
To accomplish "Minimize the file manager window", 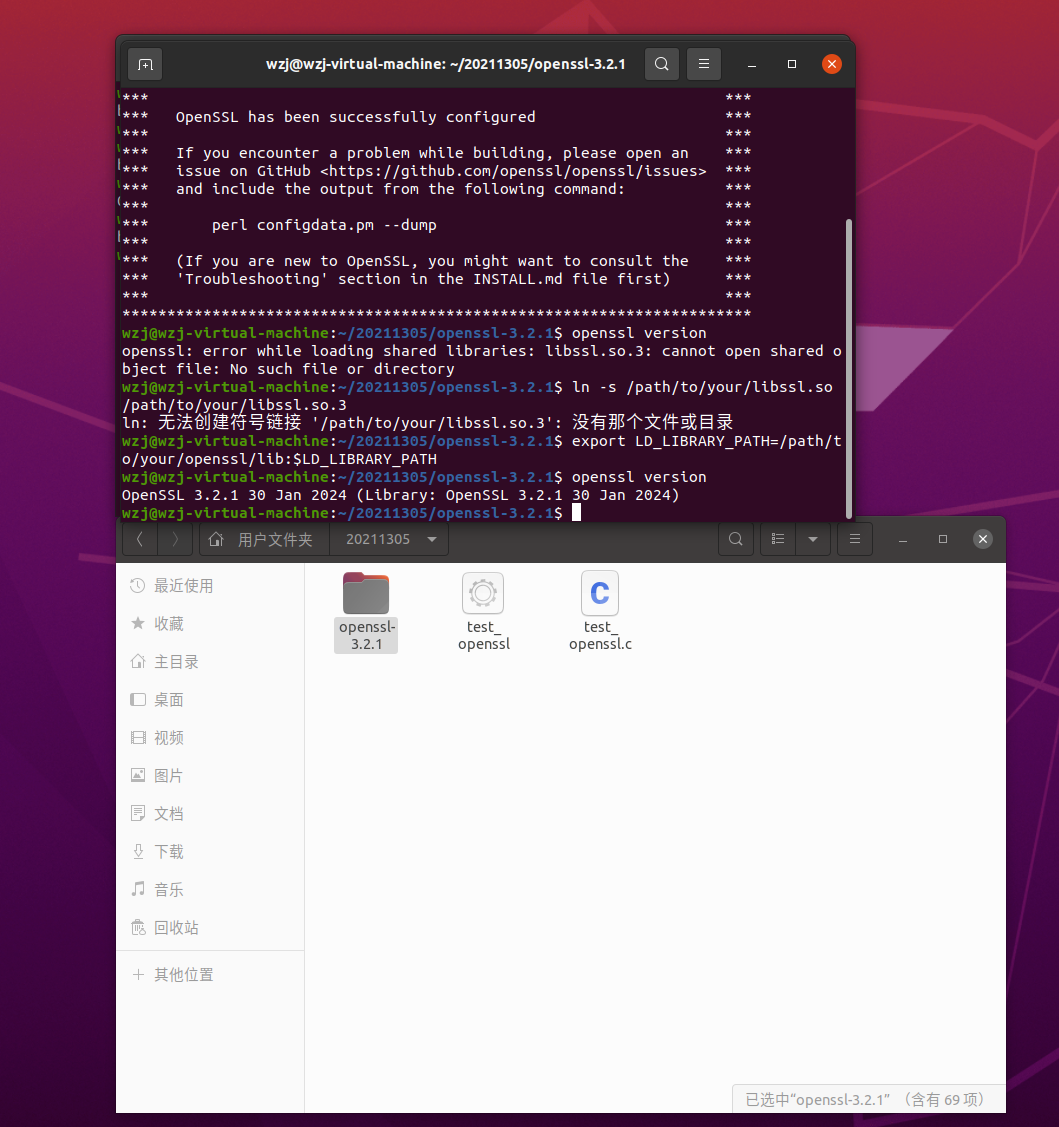I will click(x=903, y=539).
